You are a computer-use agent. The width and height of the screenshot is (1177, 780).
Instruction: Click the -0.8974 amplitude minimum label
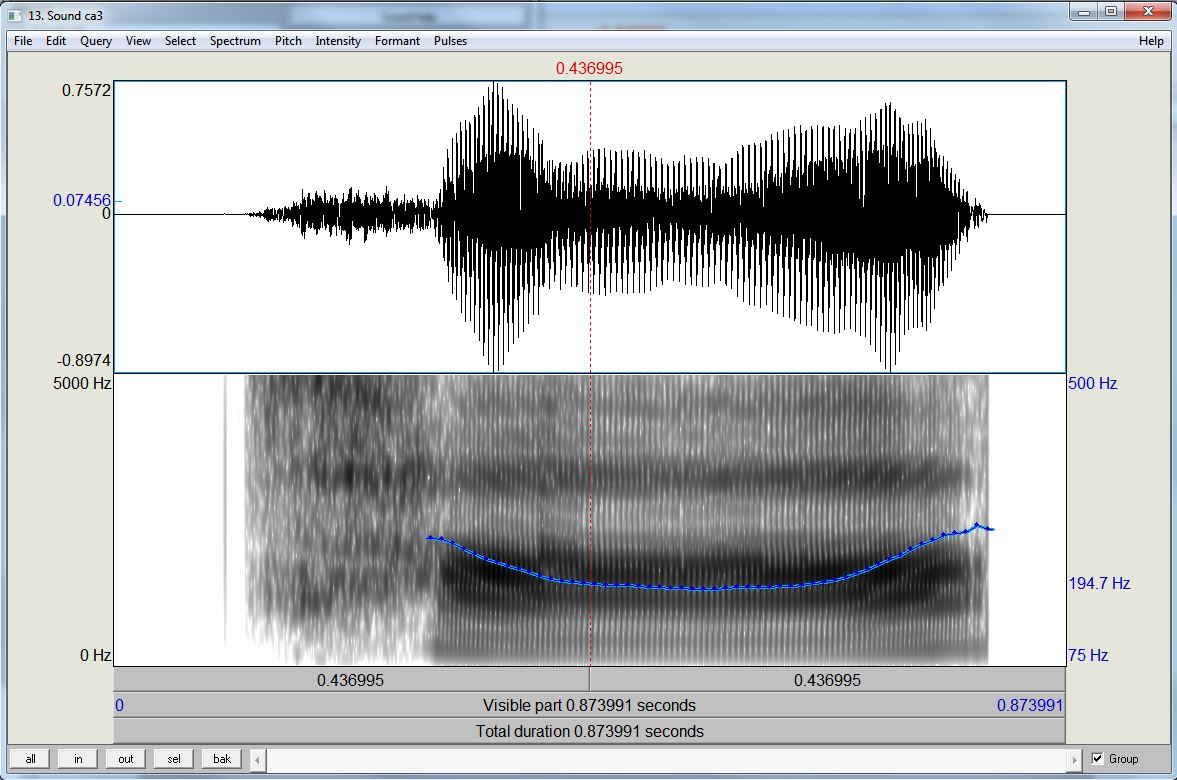pos(83,360)
